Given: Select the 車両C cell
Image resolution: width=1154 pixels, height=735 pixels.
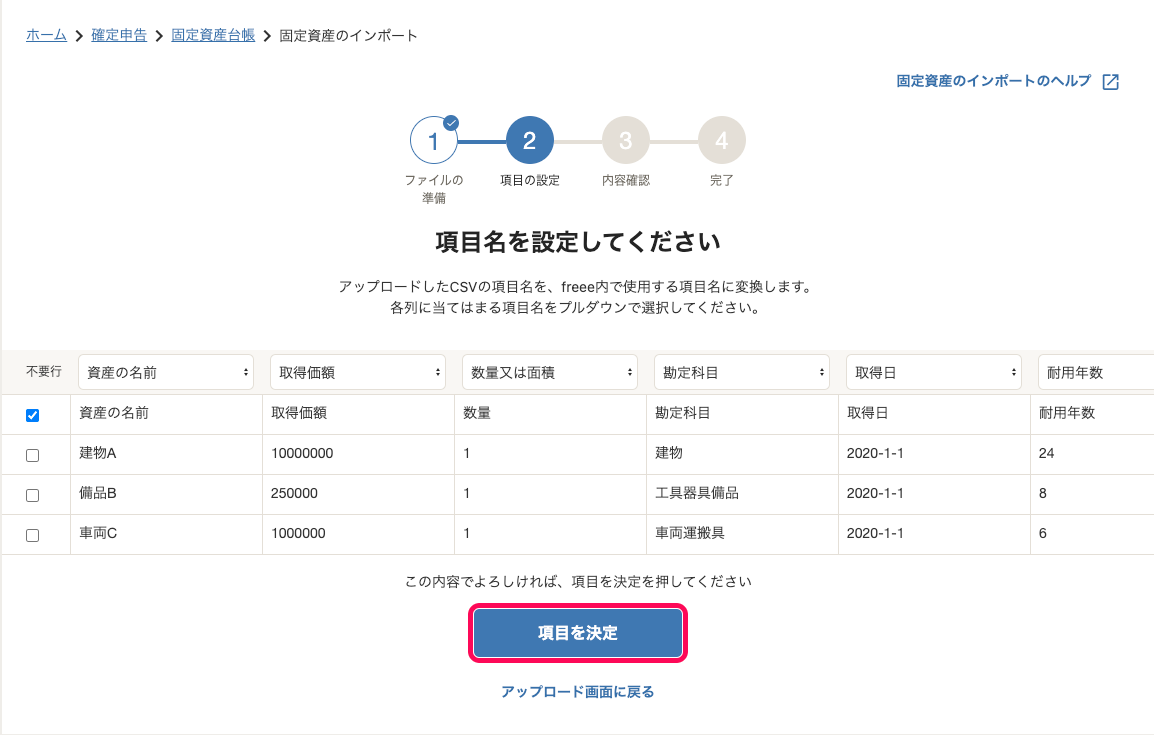Looking at the screenshot, I should click(166, 533).
